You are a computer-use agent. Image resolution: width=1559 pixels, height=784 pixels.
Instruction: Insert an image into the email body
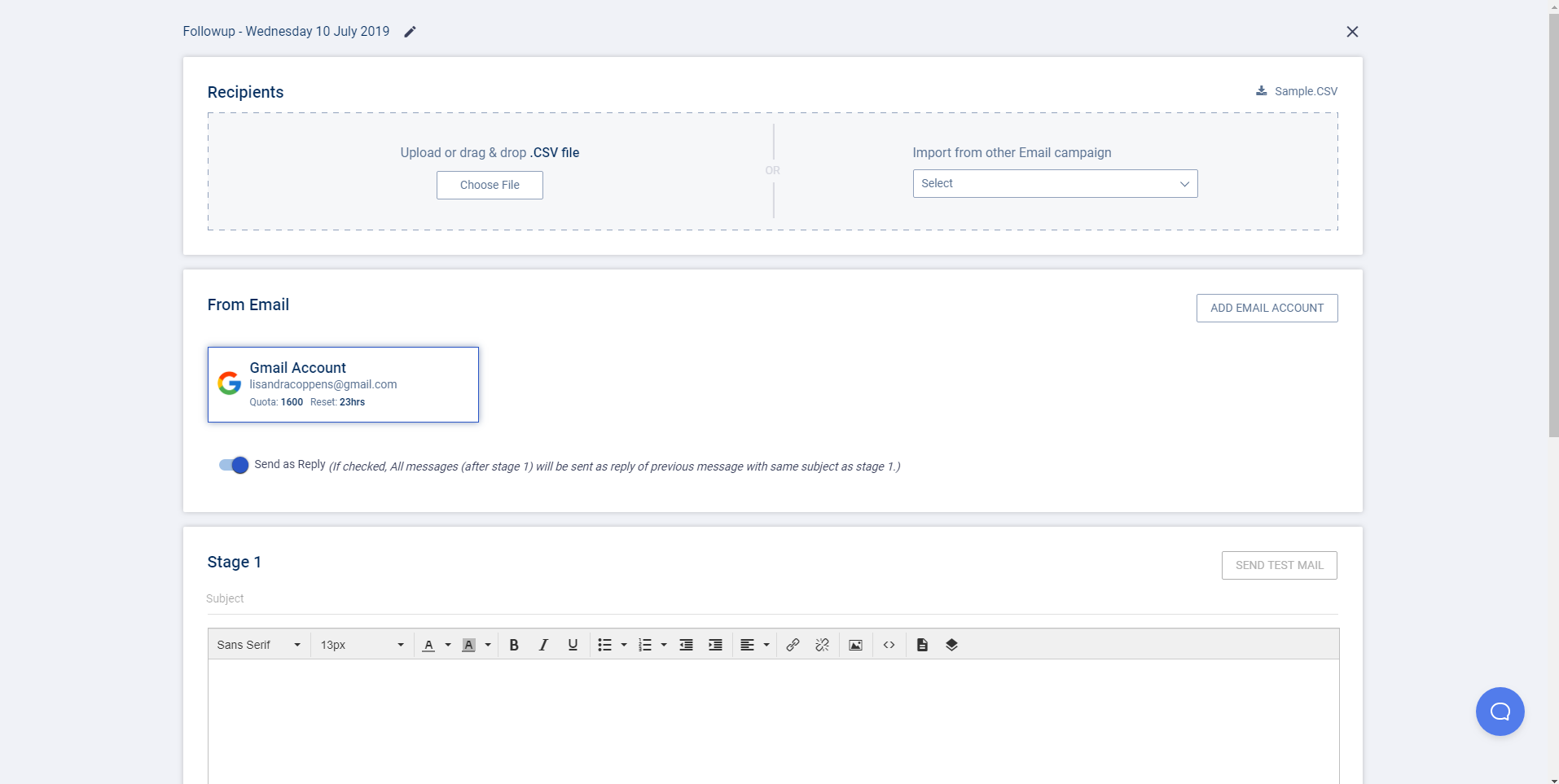[x=854, y=645]
